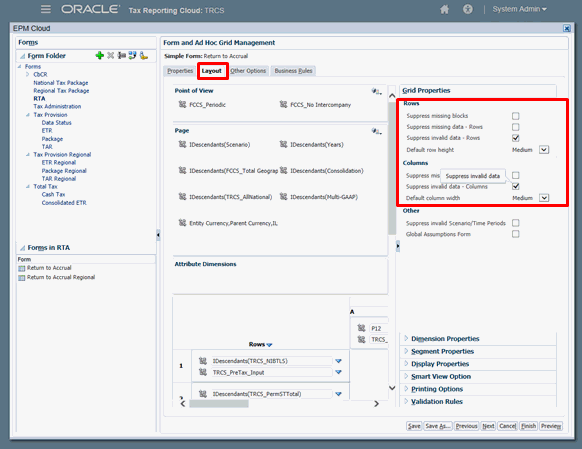Screen dimensions: 582x449
Task: Uncheck Suppress invalid data - Rows
Action: coord(516,138)
